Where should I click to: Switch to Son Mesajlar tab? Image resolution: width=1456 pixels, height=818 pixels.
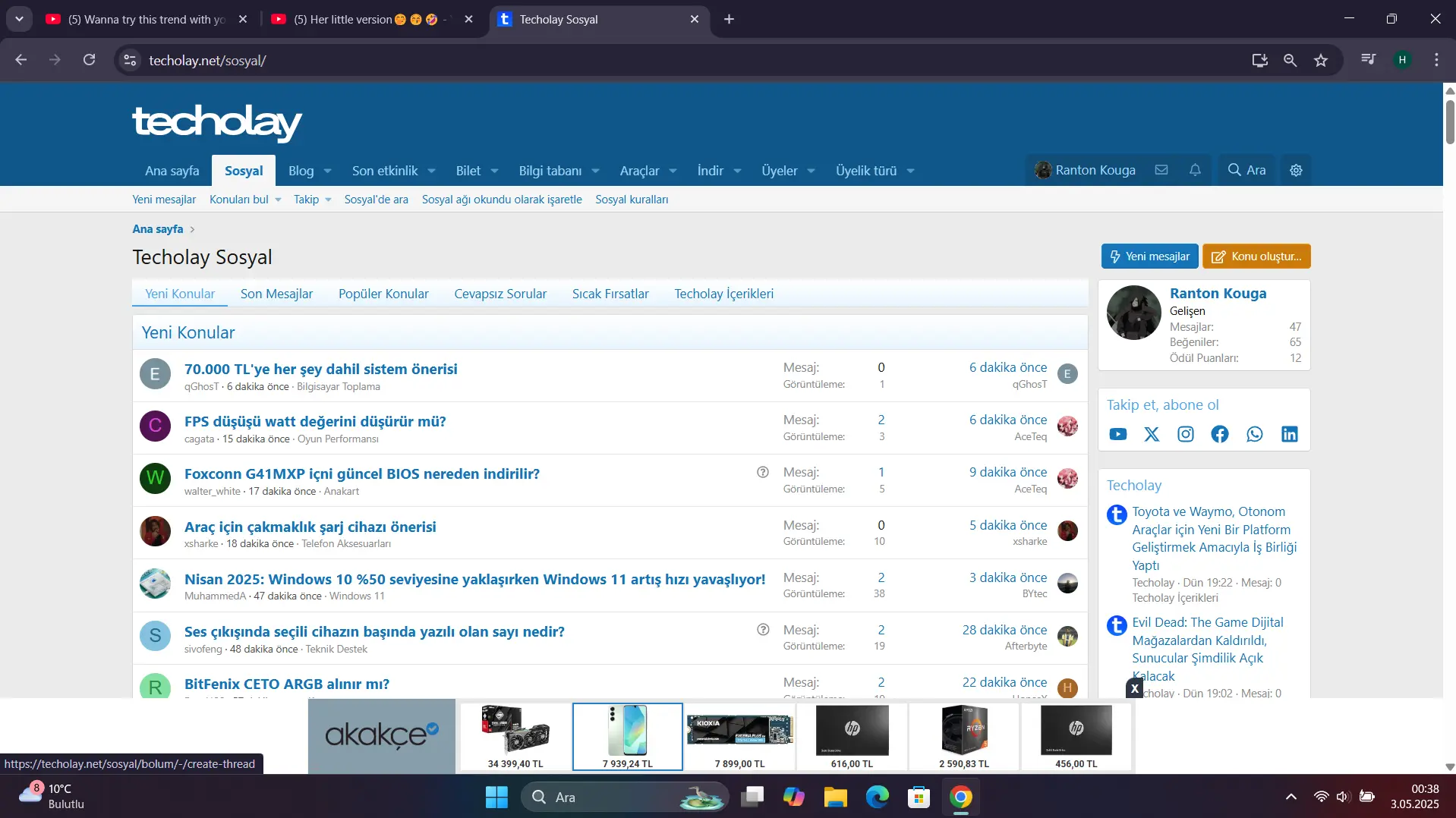(276, 294)
